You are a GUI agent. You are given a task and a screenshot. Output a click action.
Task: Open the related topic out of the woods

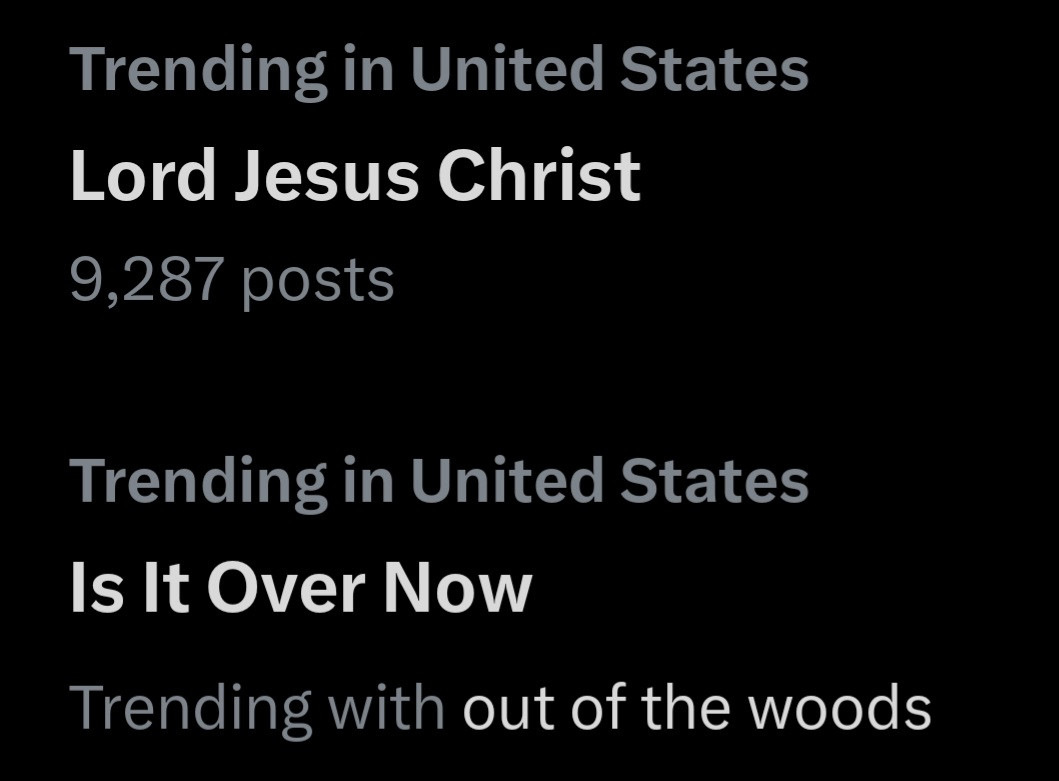(696, 707)
